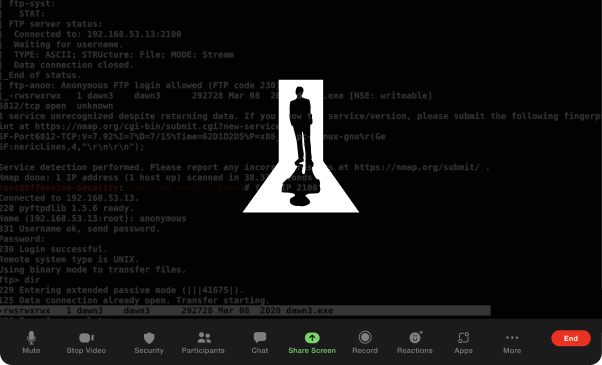The width and height of the screenshot is (602, 365).
Task: Click the 'Waiting for username.' line
Action: pyautogui.click(x=68, y=45)
